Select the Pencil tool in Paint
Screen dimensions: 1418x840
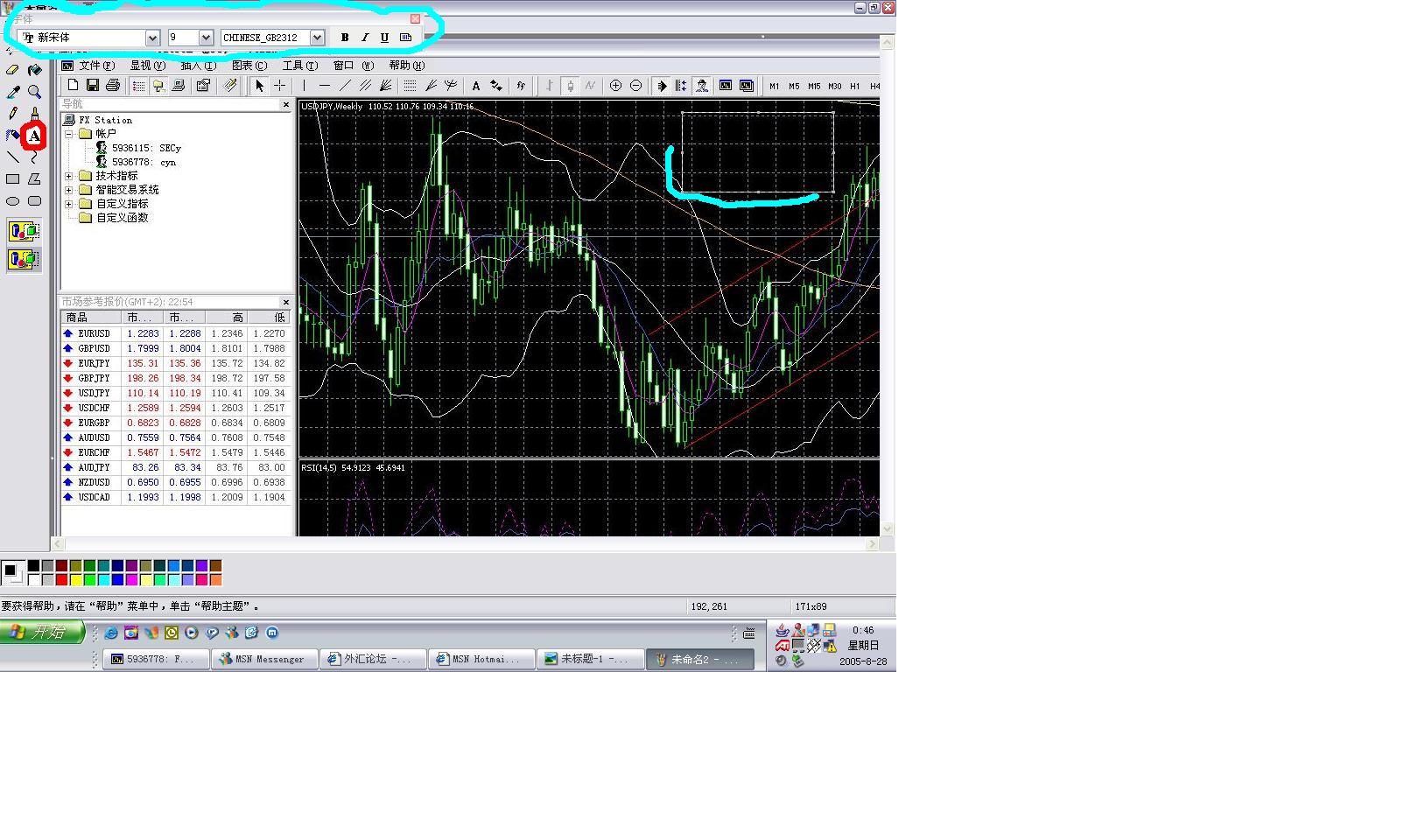[x=12, y=114]
